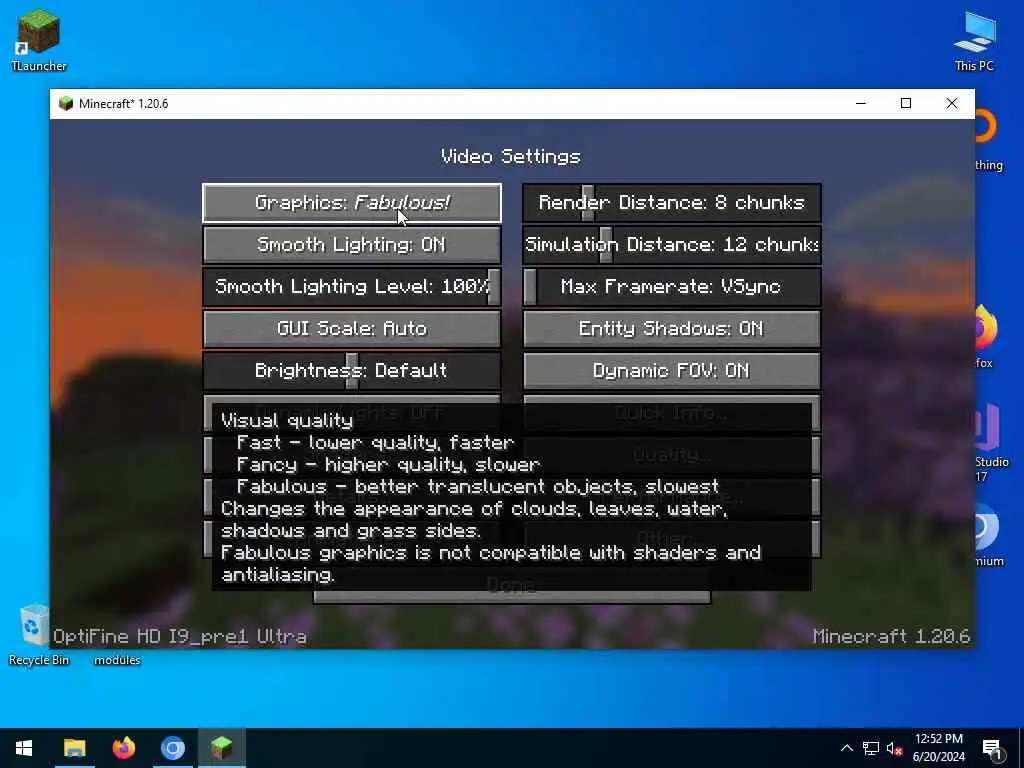Close the Minecraft 1.20.6 window
1024x768 pixels.
(x=952, y=103)
